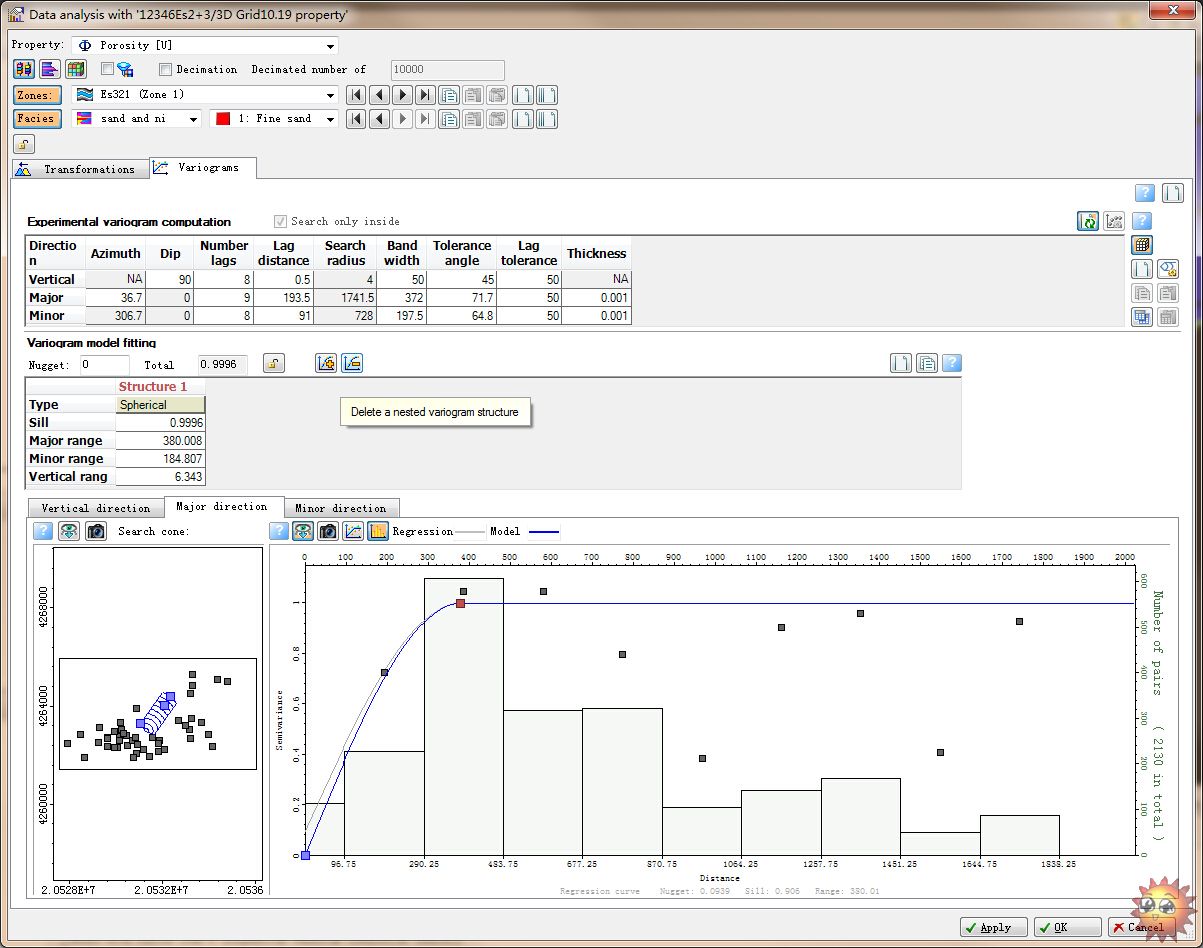
Task: Select the Minor direction tab
Action: pos(340,508)
